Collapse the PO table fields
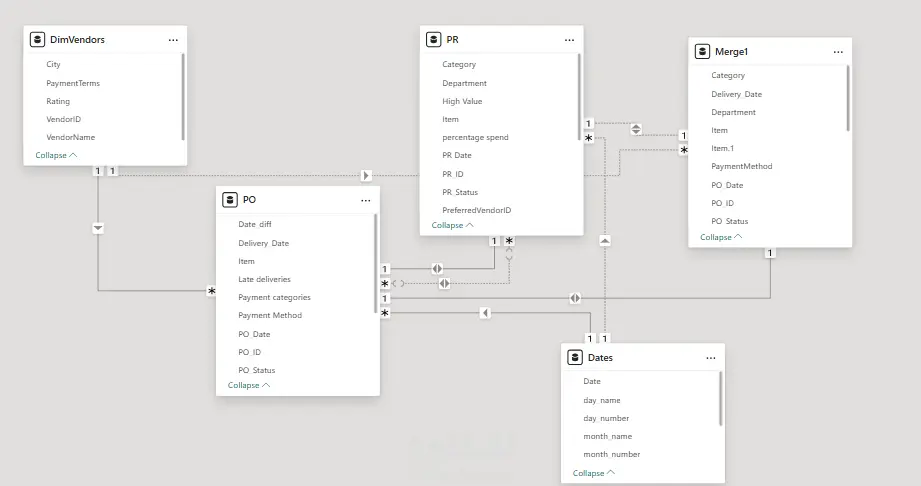921x486 pixels. (248, 385)
